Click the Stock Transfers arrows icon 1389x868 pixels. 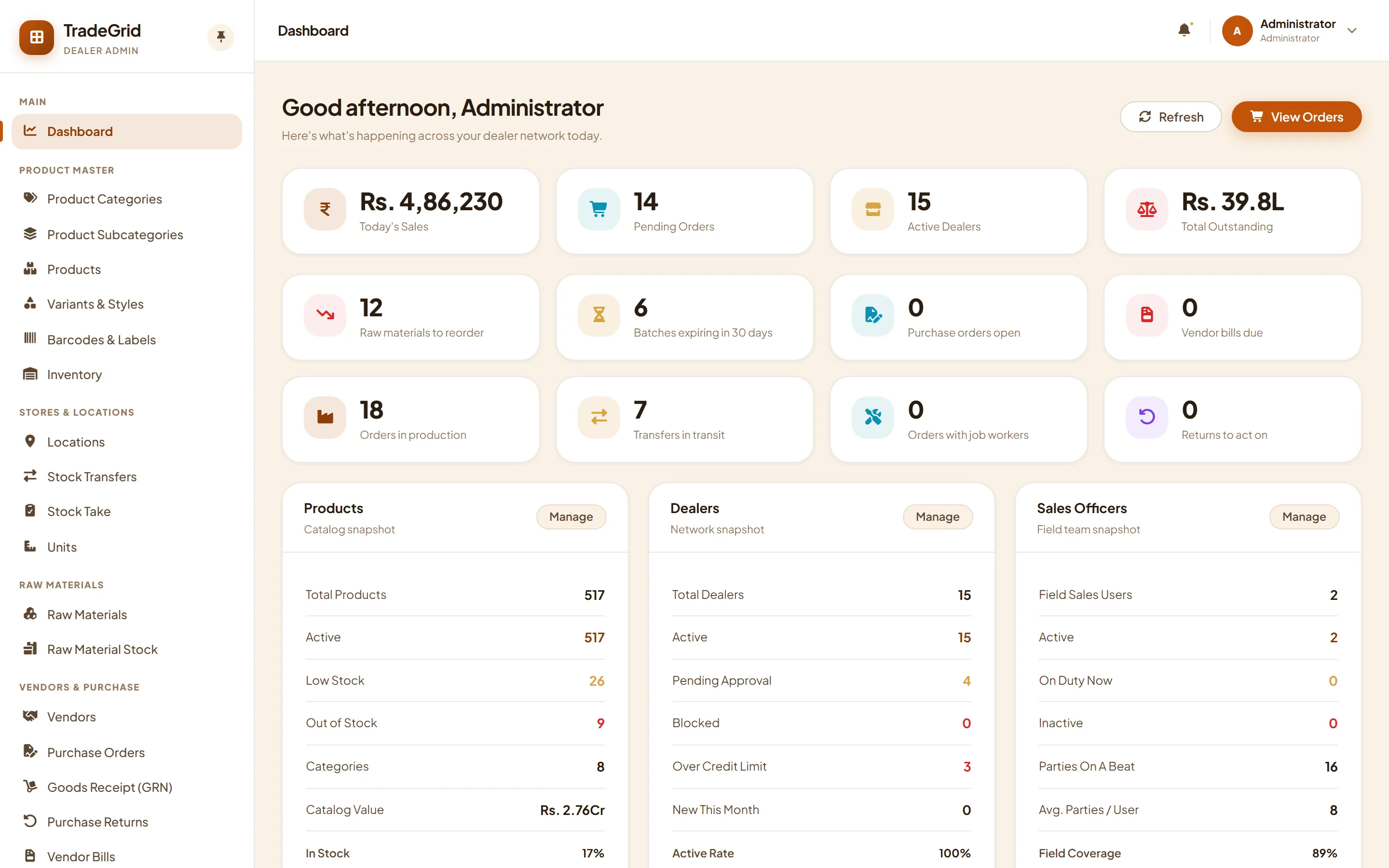(x=30, y=476)
